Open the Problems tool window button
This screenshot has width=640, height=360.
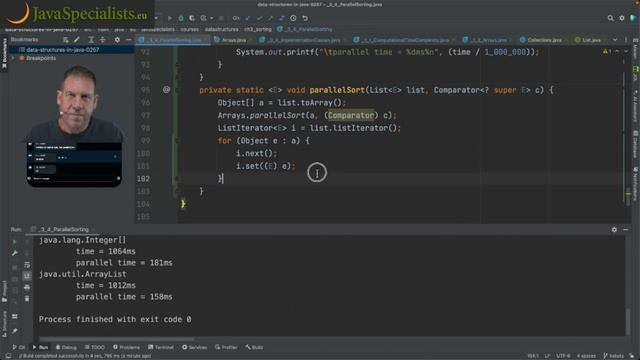[x=126, y=347]
